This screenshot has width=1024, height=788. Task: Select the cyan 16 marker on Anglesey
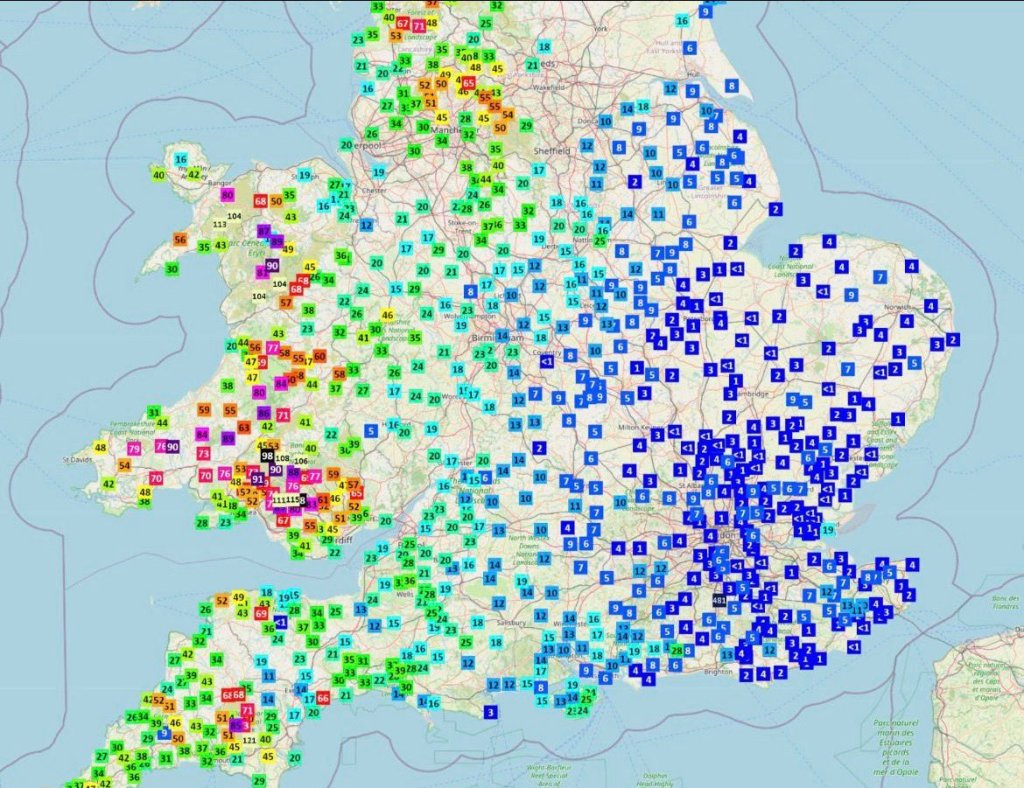pyautogui.click(x=181, y=159)
